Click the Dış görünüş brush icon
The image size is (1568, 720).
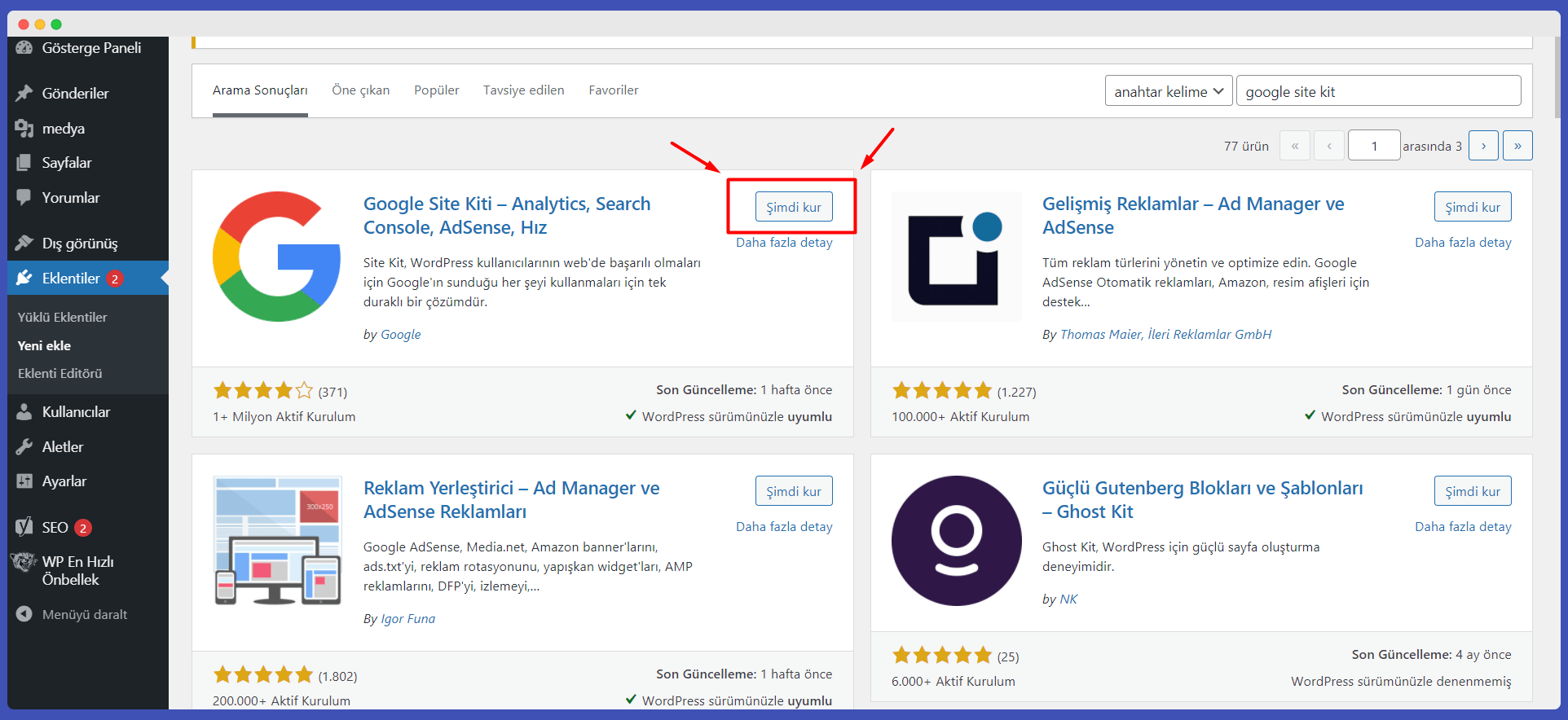tap(24, 243)
